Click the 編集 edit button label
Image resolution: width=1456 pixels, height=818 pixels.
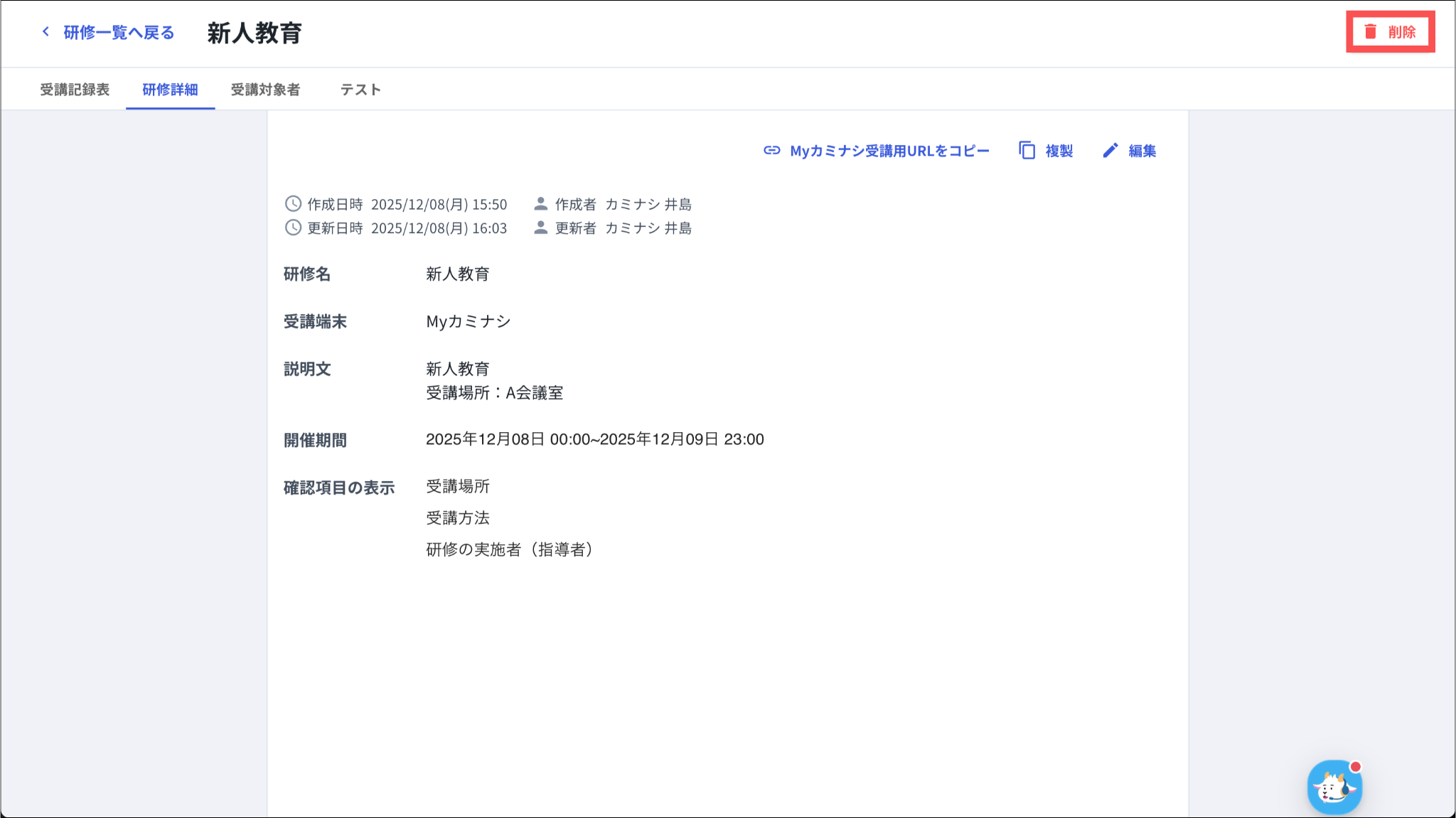[1142, 151]
